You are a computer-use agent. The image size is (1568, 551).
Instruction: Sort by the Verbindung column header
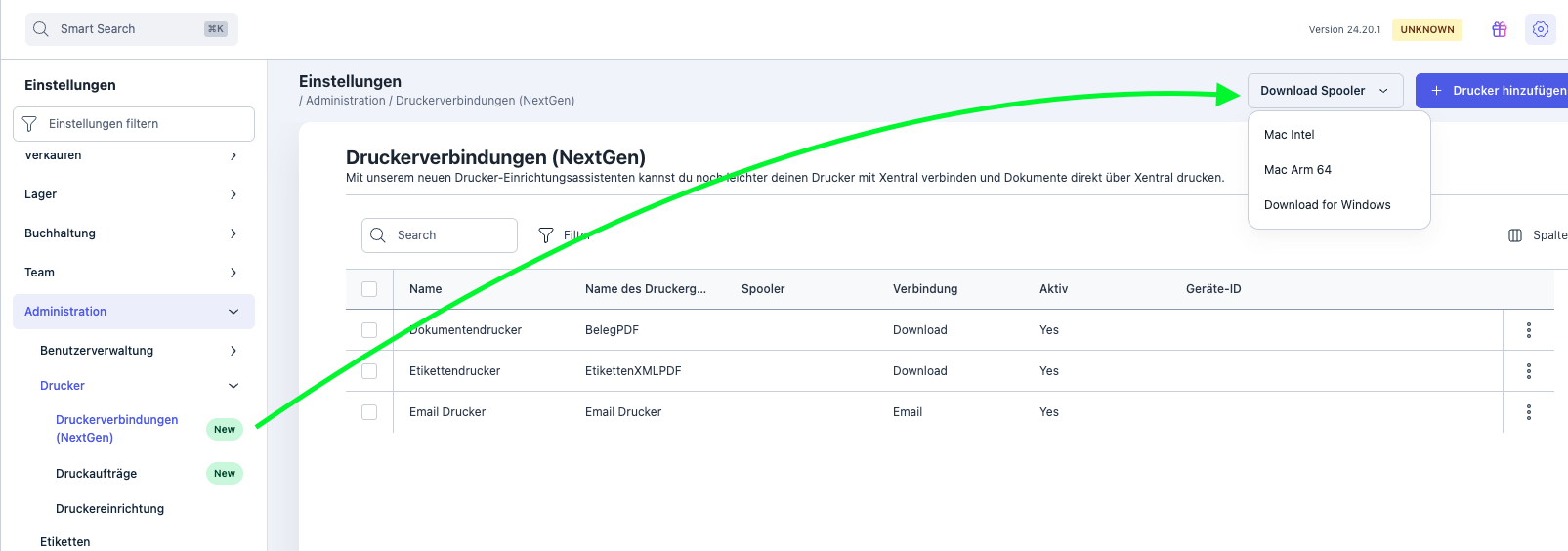925,289
